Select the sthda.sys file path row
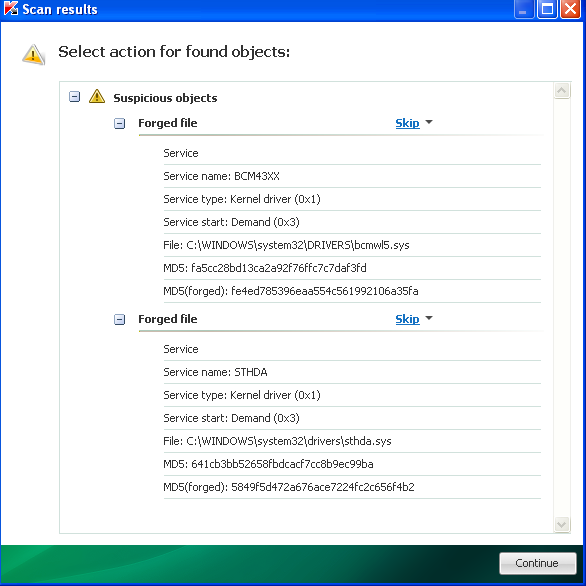 tap(352, 441)
